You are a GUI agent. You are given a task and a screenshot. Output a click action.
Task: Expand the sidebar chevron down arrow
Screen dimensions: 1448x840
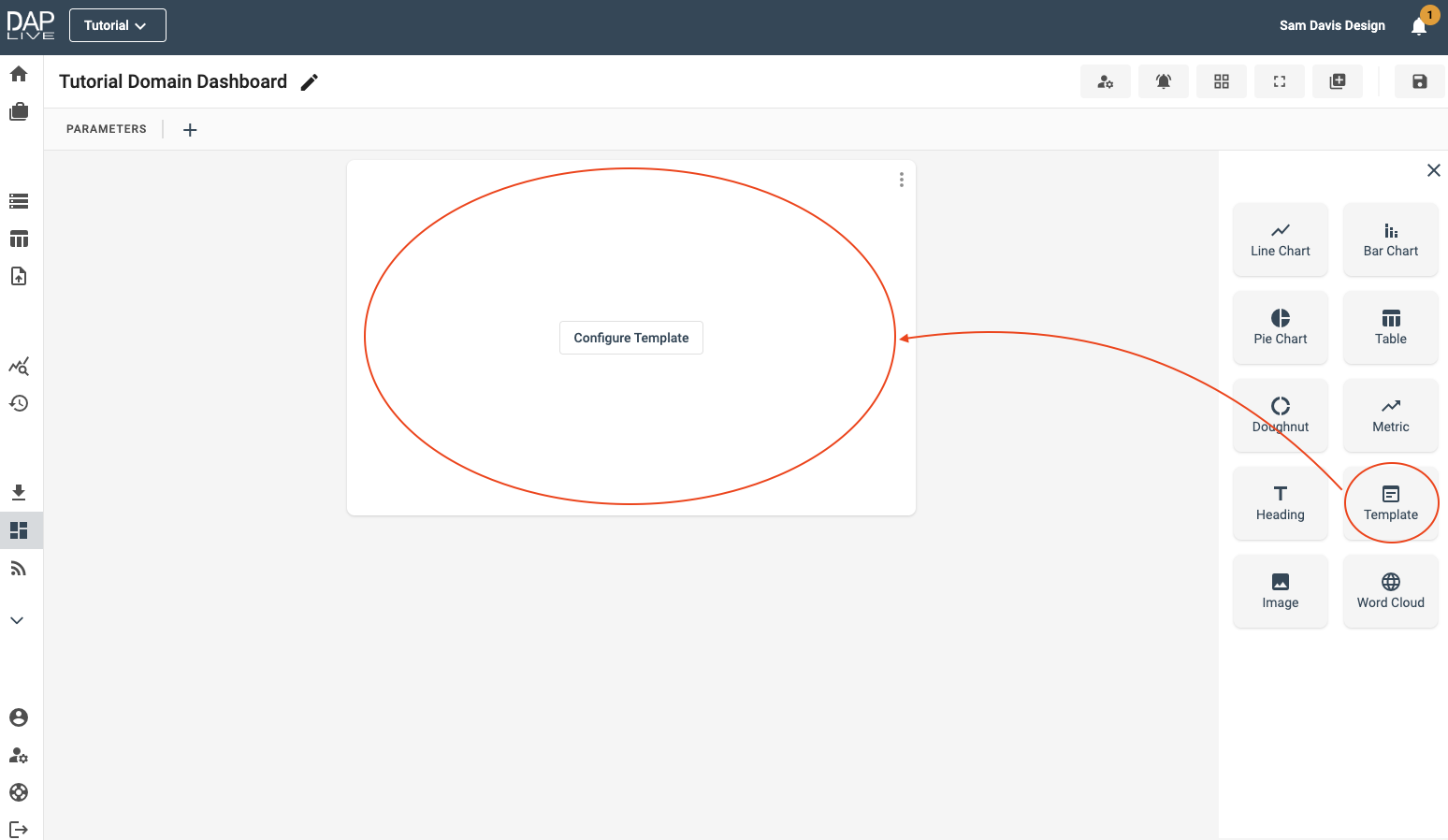pyautogui.click(x=17, y=620)
